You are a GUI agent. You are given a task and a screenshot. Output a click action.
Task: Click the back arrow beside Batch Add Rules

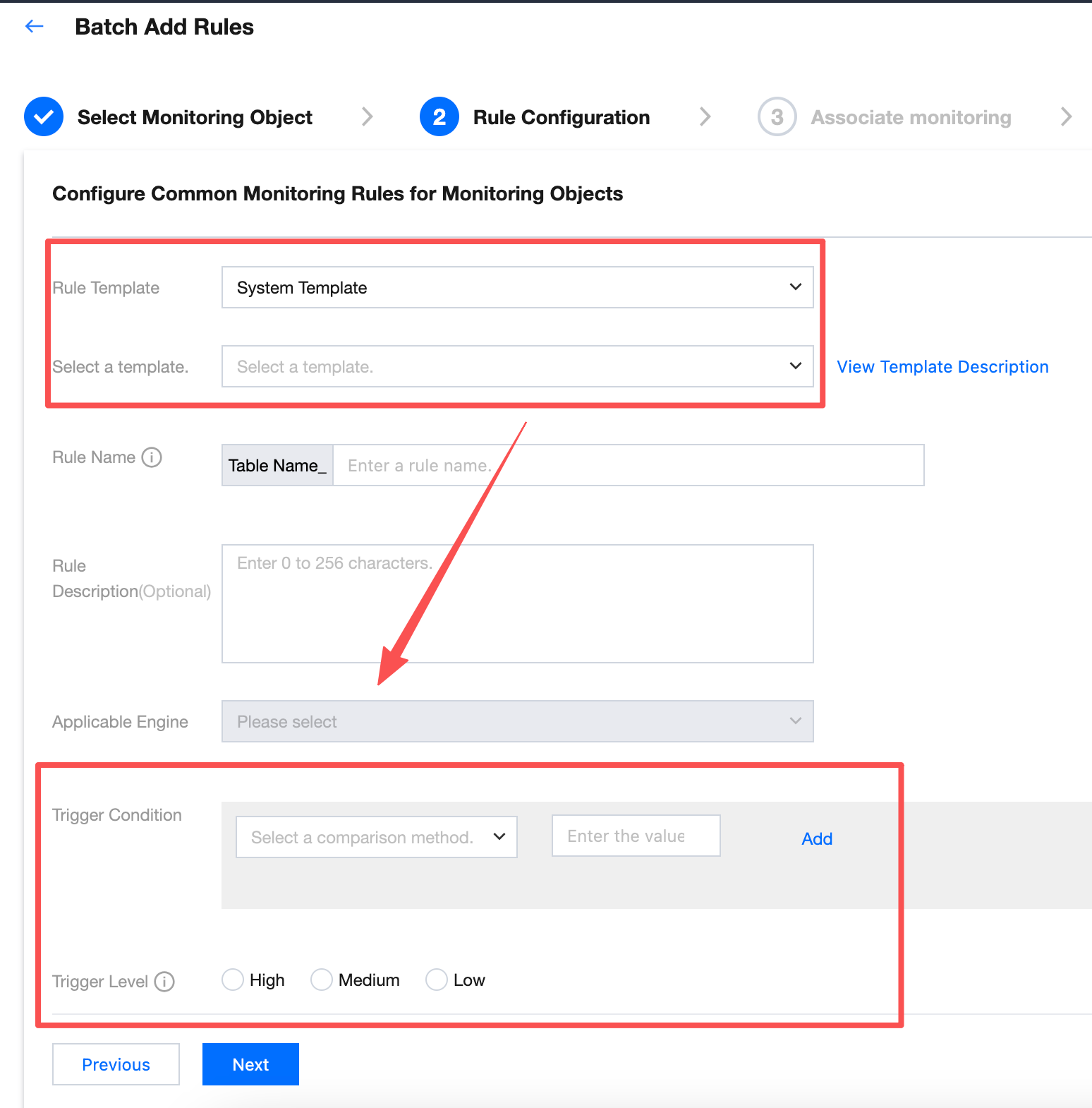coord(34,27)
